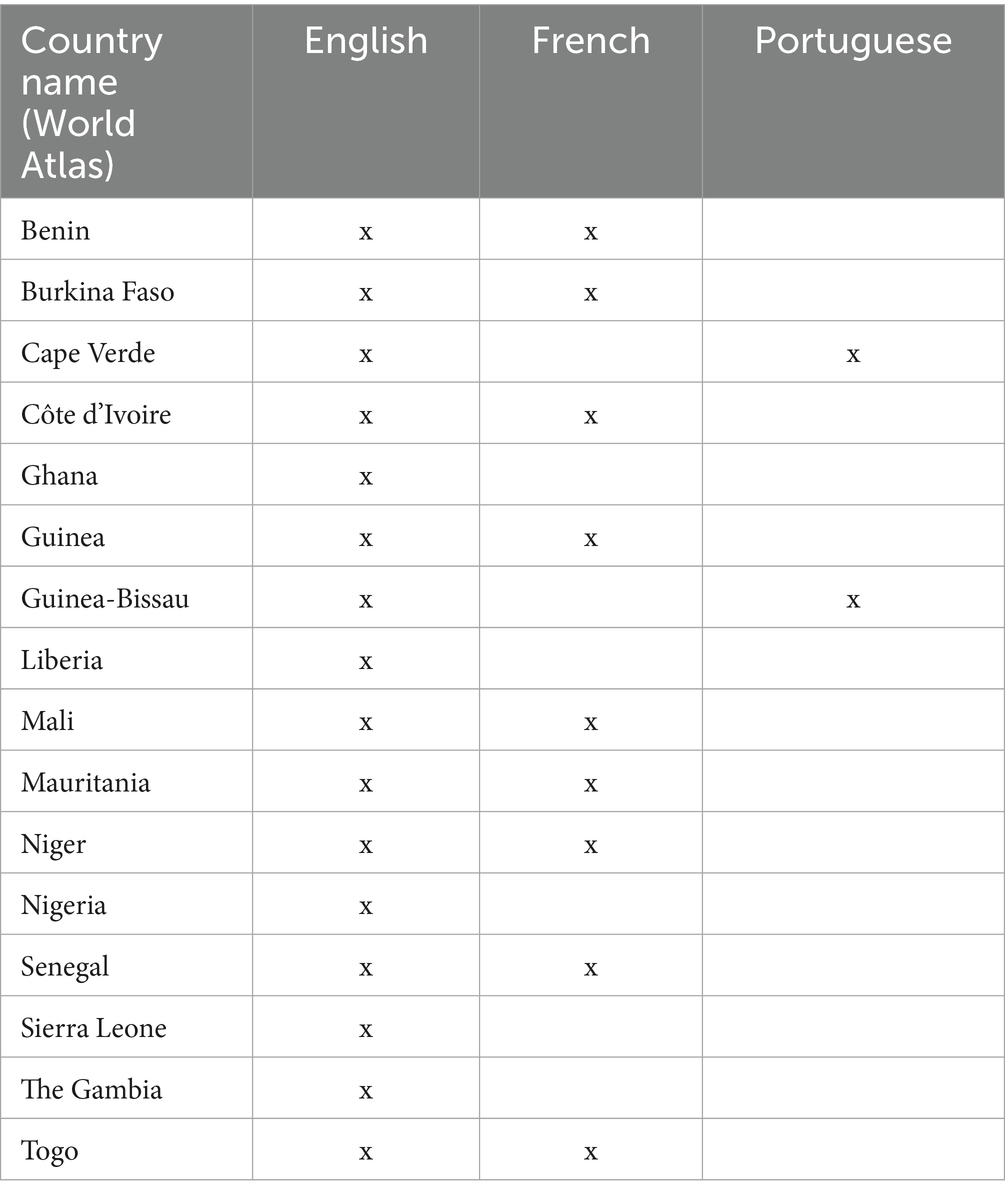Click the Benin country cell
Screen dimensions: 1005x1198
pyautogui.click(x=56, y=230)
